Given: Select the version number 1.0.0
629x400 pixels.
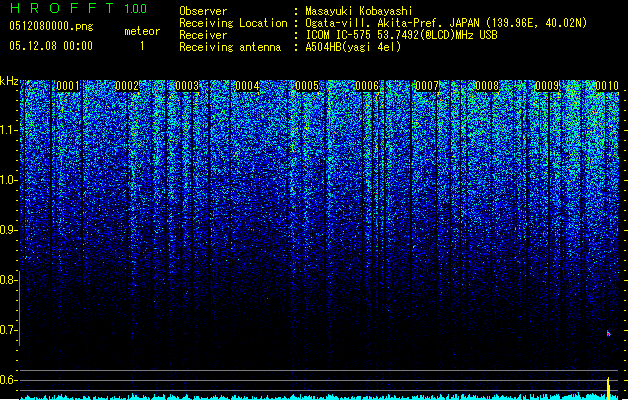Looking at the screenshot, I should click(135, 8).
